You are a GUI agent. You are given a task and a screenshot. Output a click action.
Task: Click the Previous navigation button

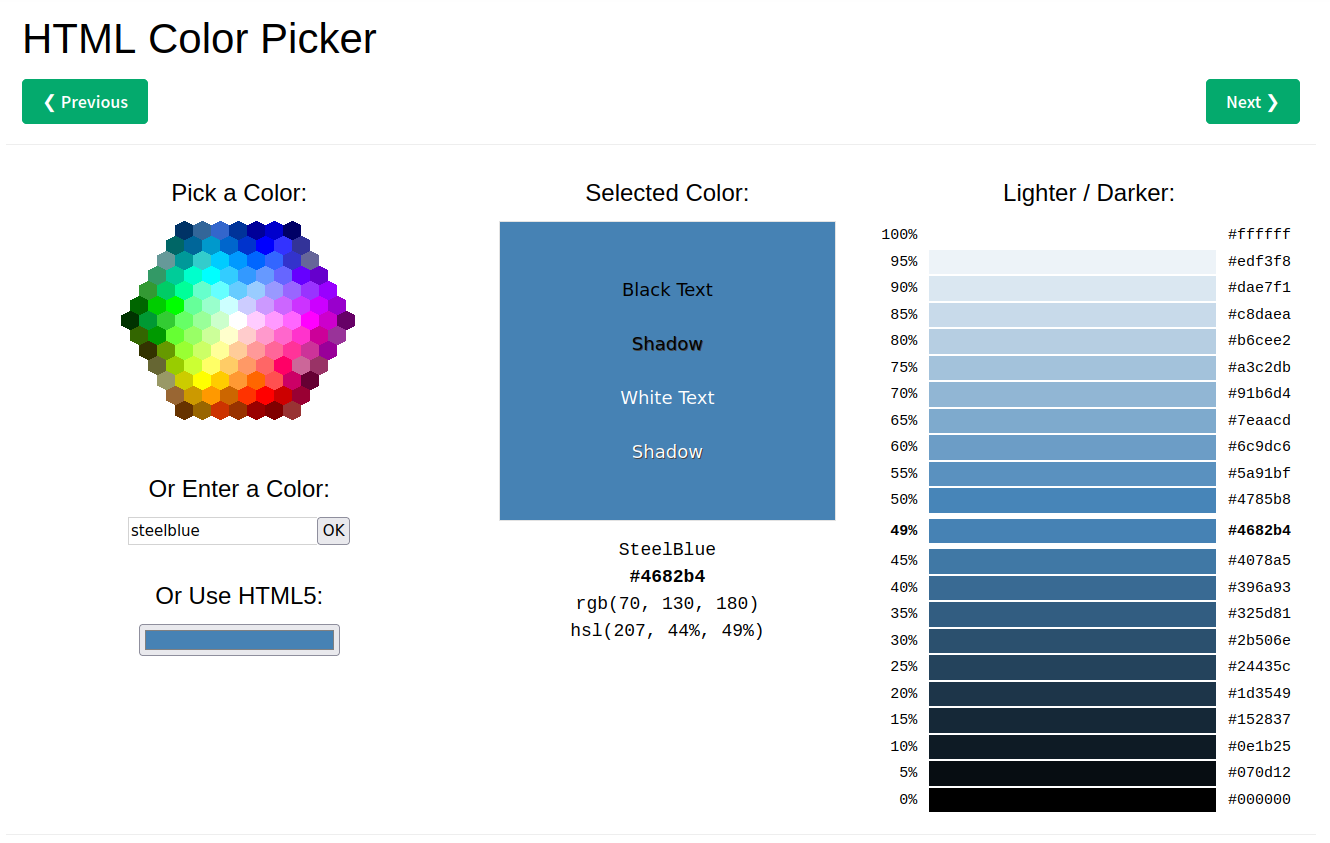85,102
